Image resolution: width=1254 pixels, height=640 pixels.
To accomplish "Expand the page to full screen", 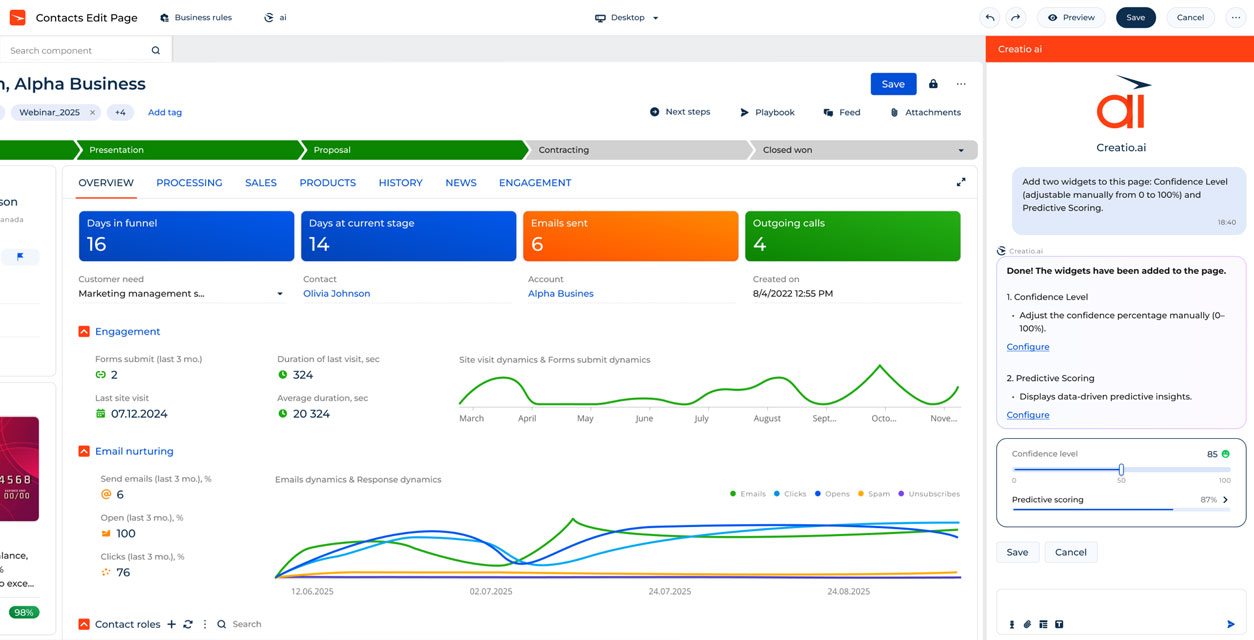I will pyautogui.click(x=961, y=182).
